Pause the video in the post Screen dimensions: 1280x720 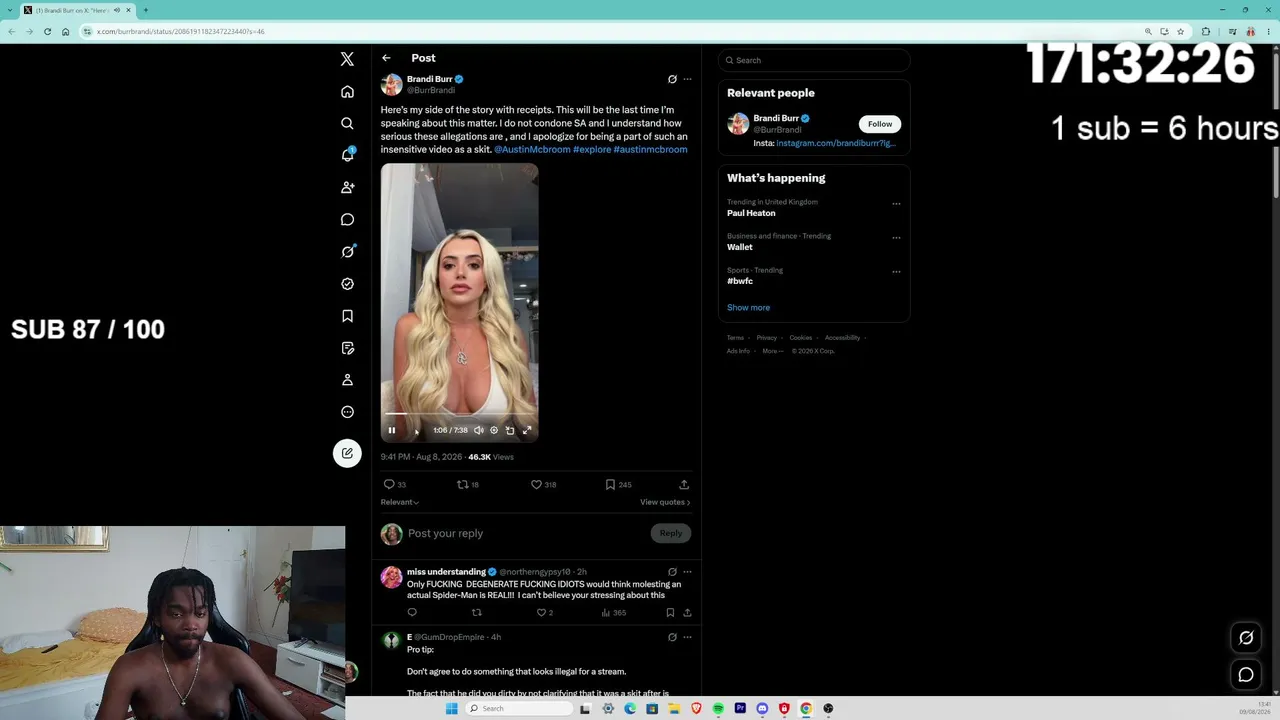tap(392, 430)
